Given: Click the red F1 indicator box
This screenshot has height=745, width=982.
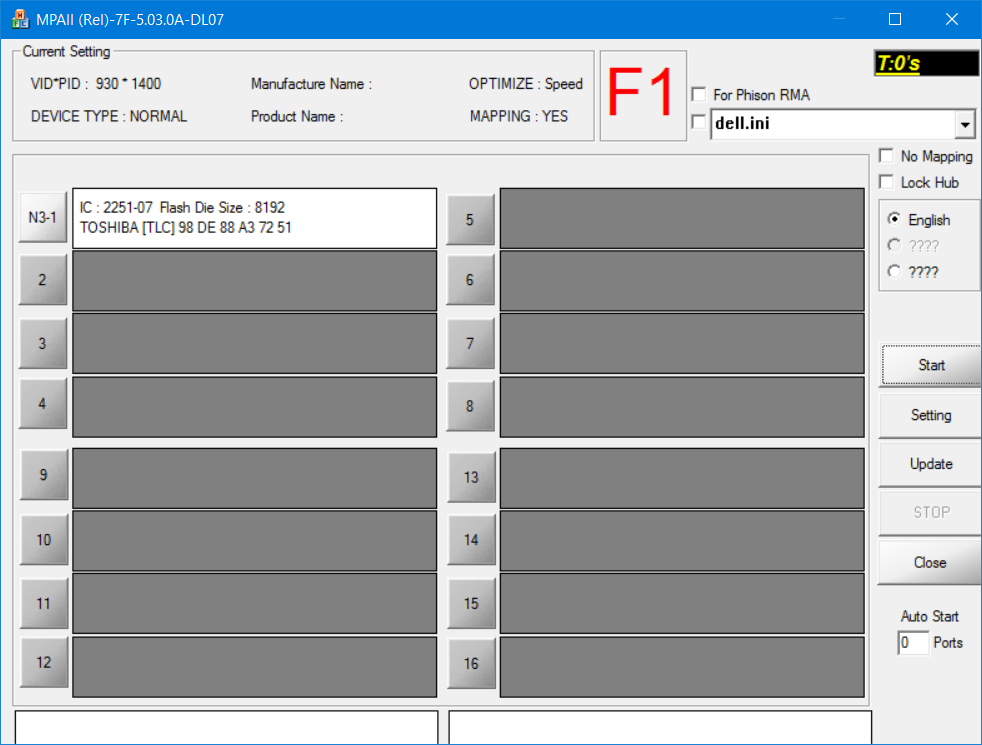Looking at the screenshot, I should (x=643, y=95).
